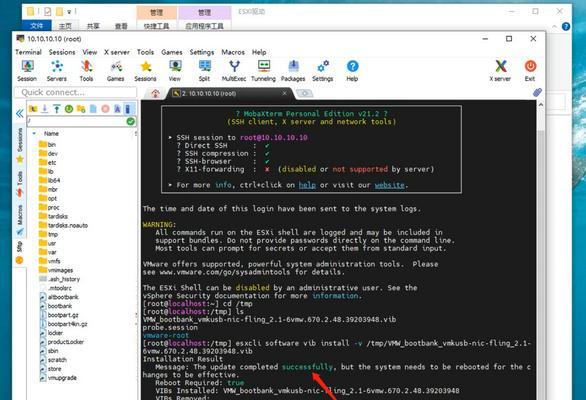Open the Session toolbar button

click(x=27, y=71)
